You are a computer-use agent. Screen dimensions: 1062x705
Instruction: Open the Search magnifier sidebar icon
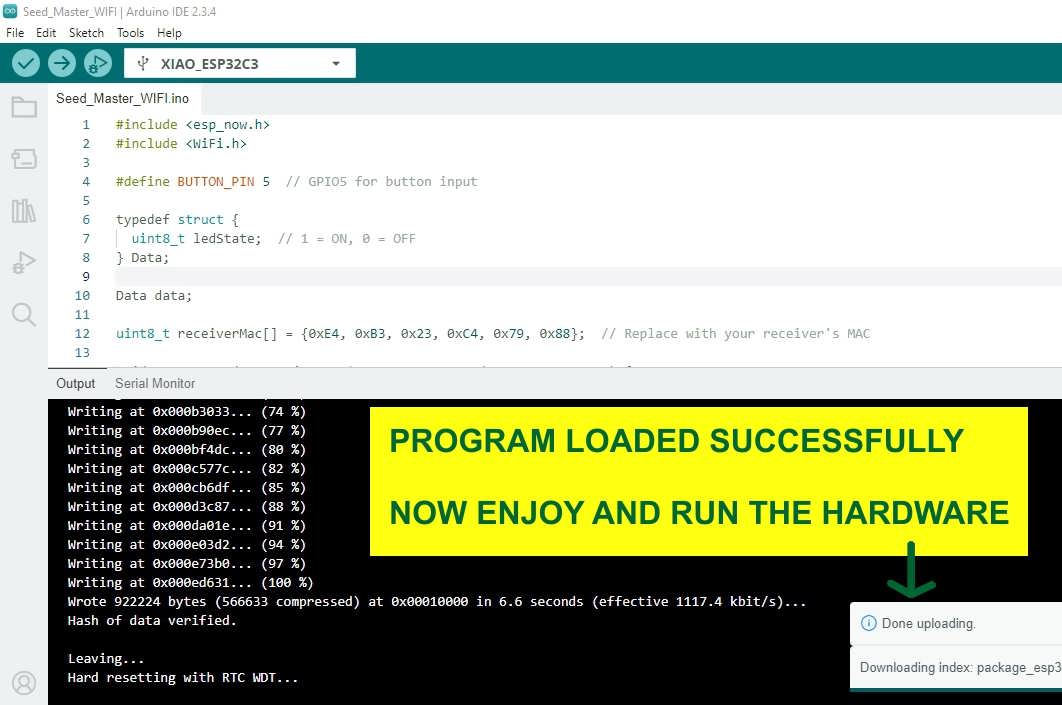tap(24, 314)
